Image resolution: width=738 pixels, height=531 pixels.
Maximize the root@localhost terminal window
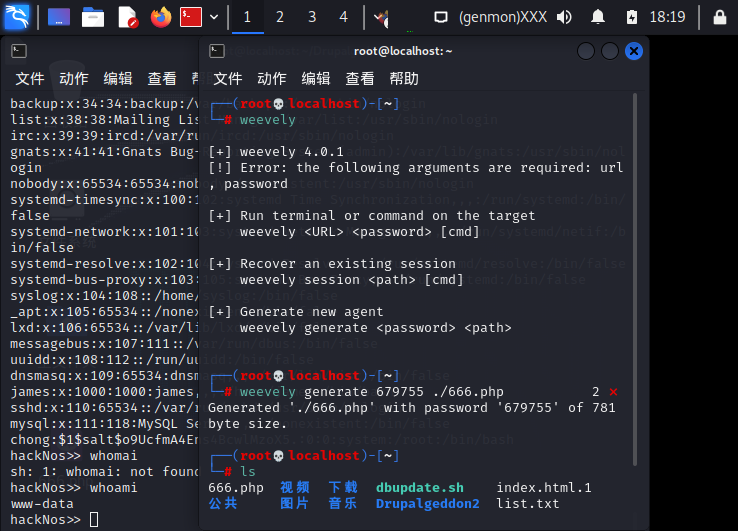coord(610,51)
